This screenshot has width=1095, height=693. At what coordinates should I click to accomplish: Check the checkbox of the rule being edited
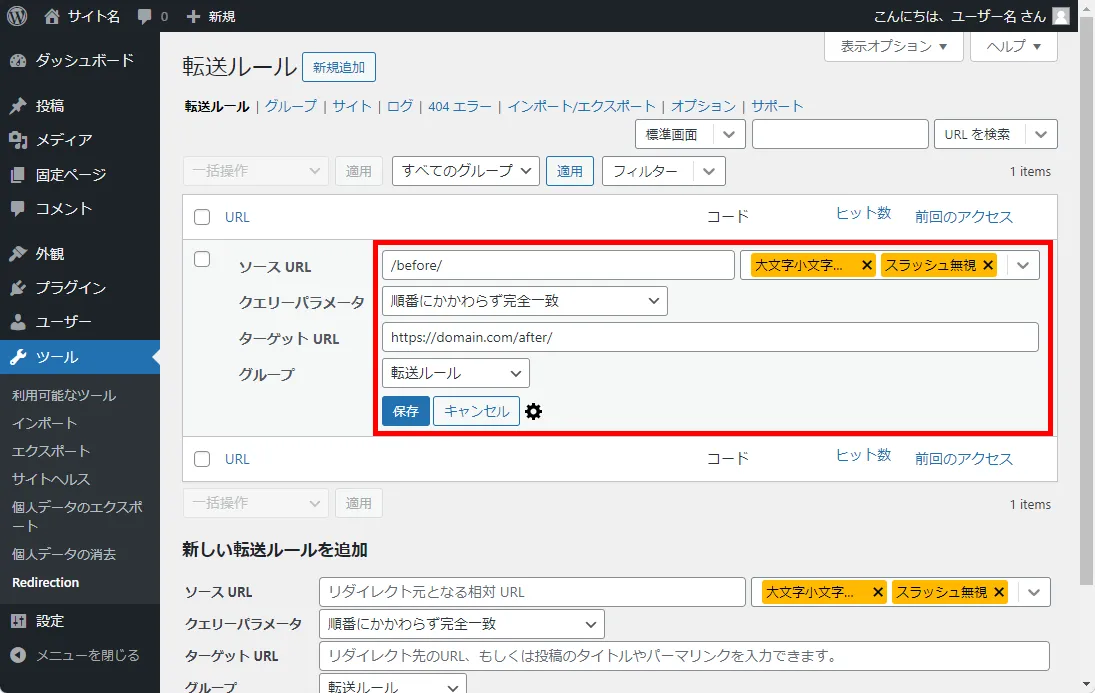click(x=201, y=258)
